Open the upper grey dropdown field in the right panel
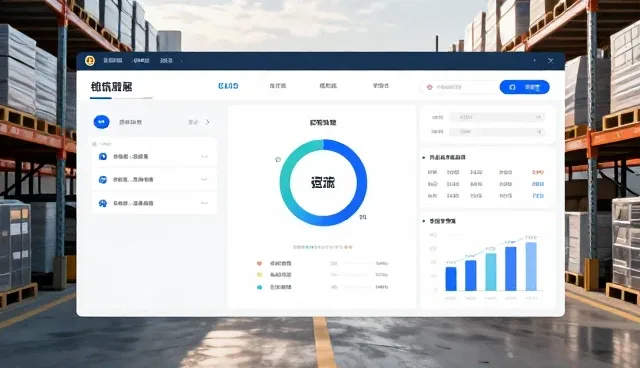This screenshot has height=368, width=640. click(x=497, y=117)
